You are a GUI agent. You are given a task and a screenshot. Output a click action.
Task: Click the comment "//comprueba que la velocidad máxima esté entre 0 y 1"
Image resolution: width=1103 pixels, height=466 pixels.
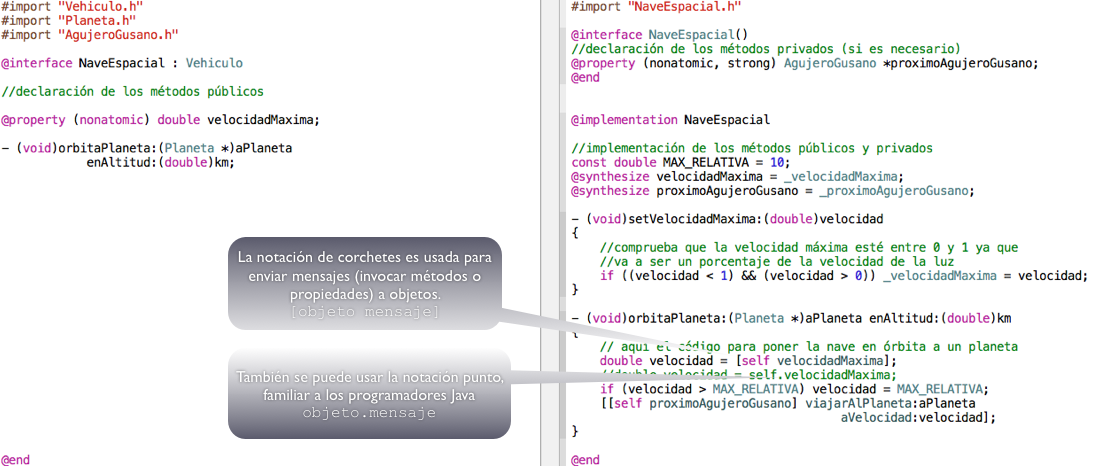point(808,248)
